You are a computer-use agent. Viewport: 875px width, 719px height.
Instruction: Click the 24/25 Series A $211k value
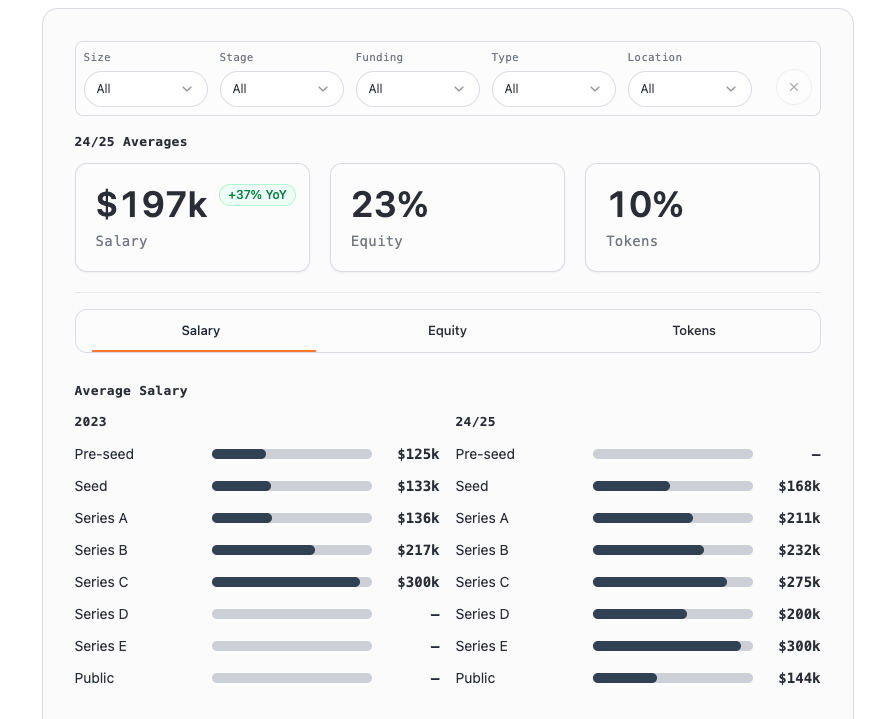pyautogui.click(x=798, y=518)
